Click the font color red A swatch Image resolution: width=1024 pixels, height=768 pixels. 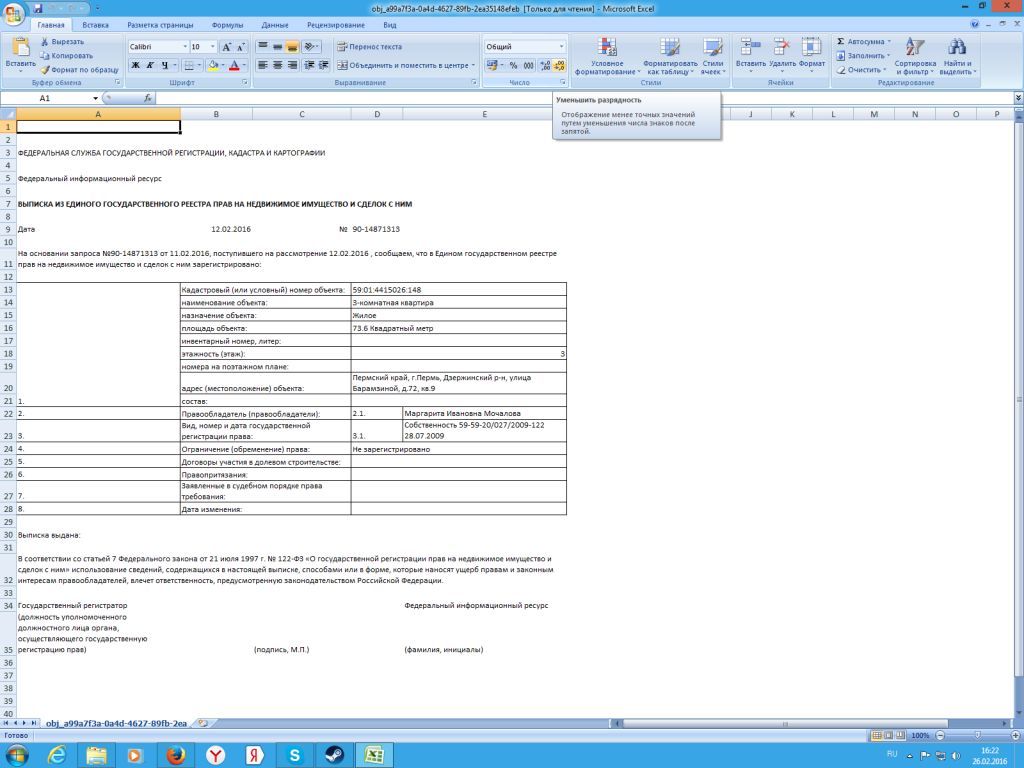pos(234,65)
